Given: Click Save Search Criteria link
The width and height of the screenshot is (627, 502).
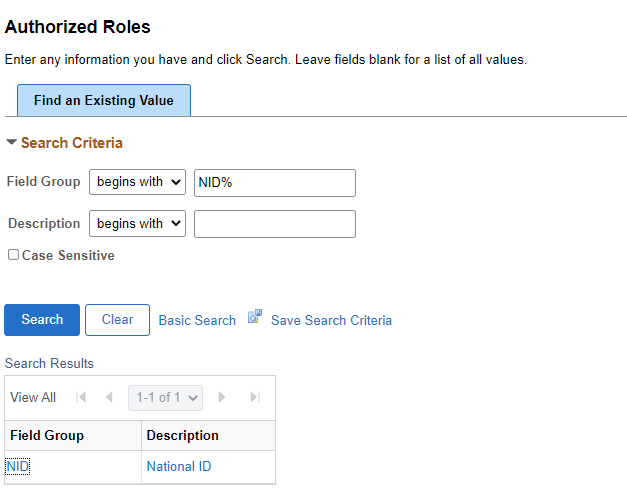Looking at the screenshot, I should pyautogui.click(x=331, y=320).
